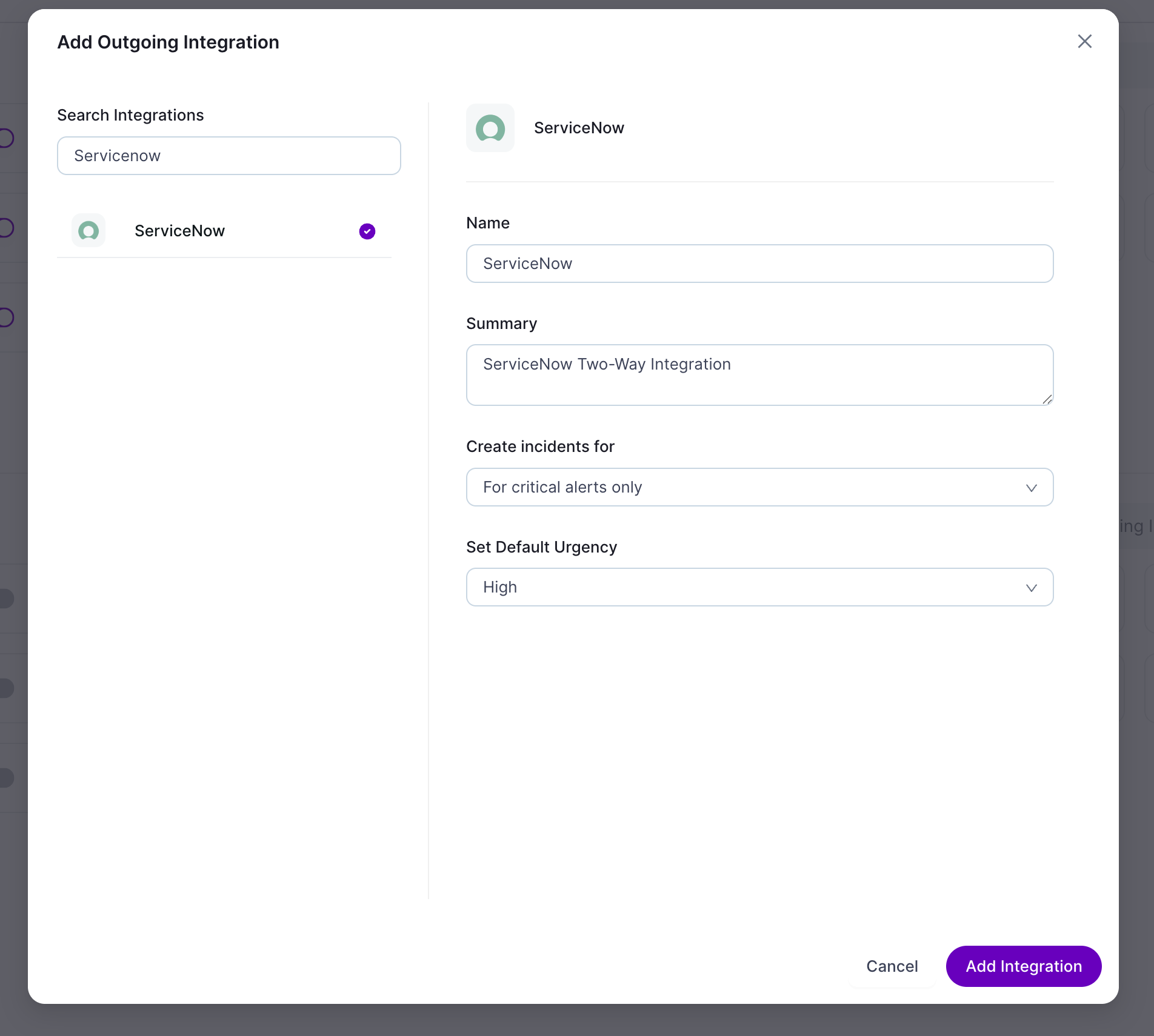Click the Name field label
The image size is (1154, 1036).
pos(488,223)
